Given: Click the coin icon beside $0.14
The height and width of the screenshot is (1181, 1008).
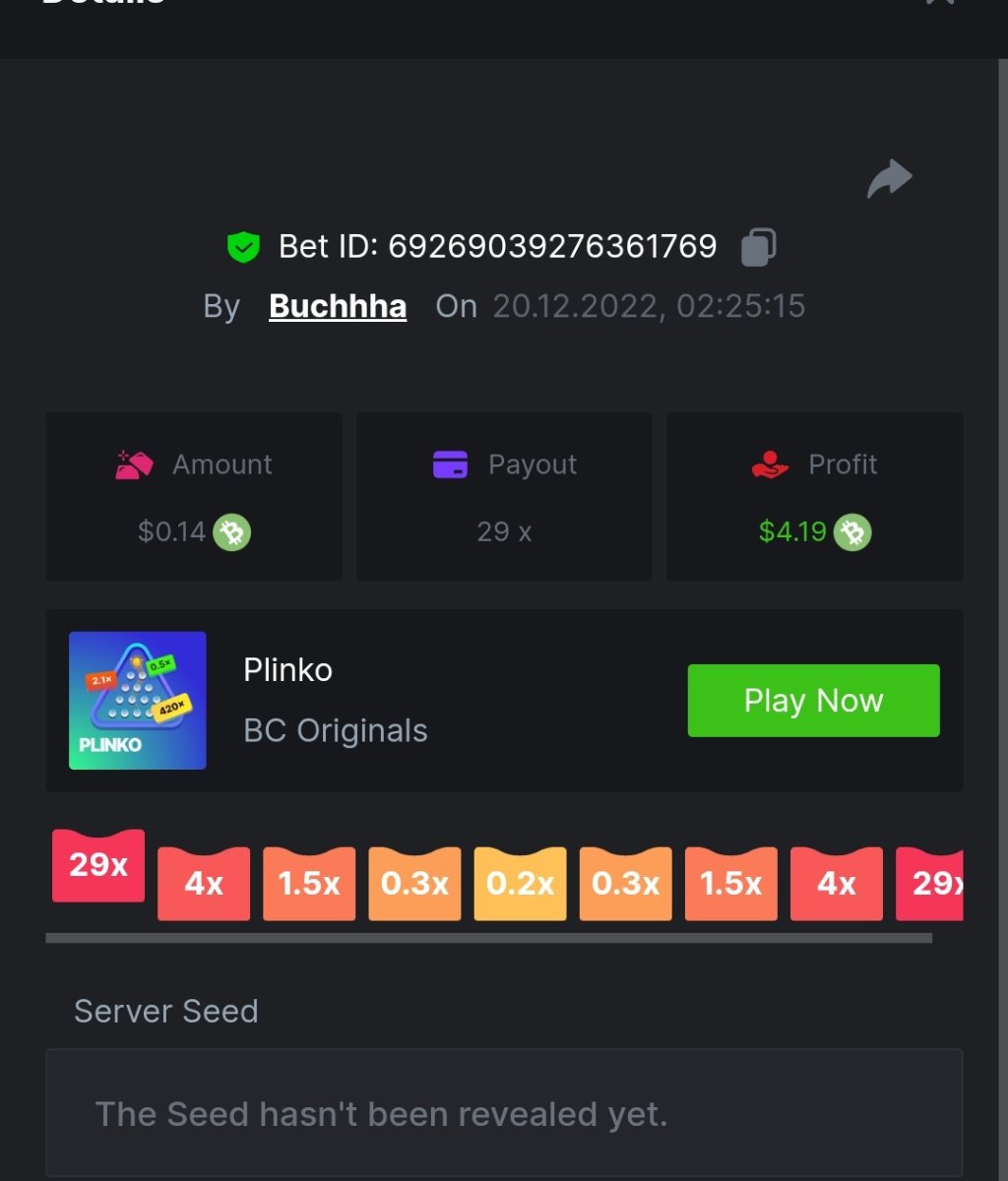Looking at the screenshot, I should pyautogui.click(x=232, y=532).
